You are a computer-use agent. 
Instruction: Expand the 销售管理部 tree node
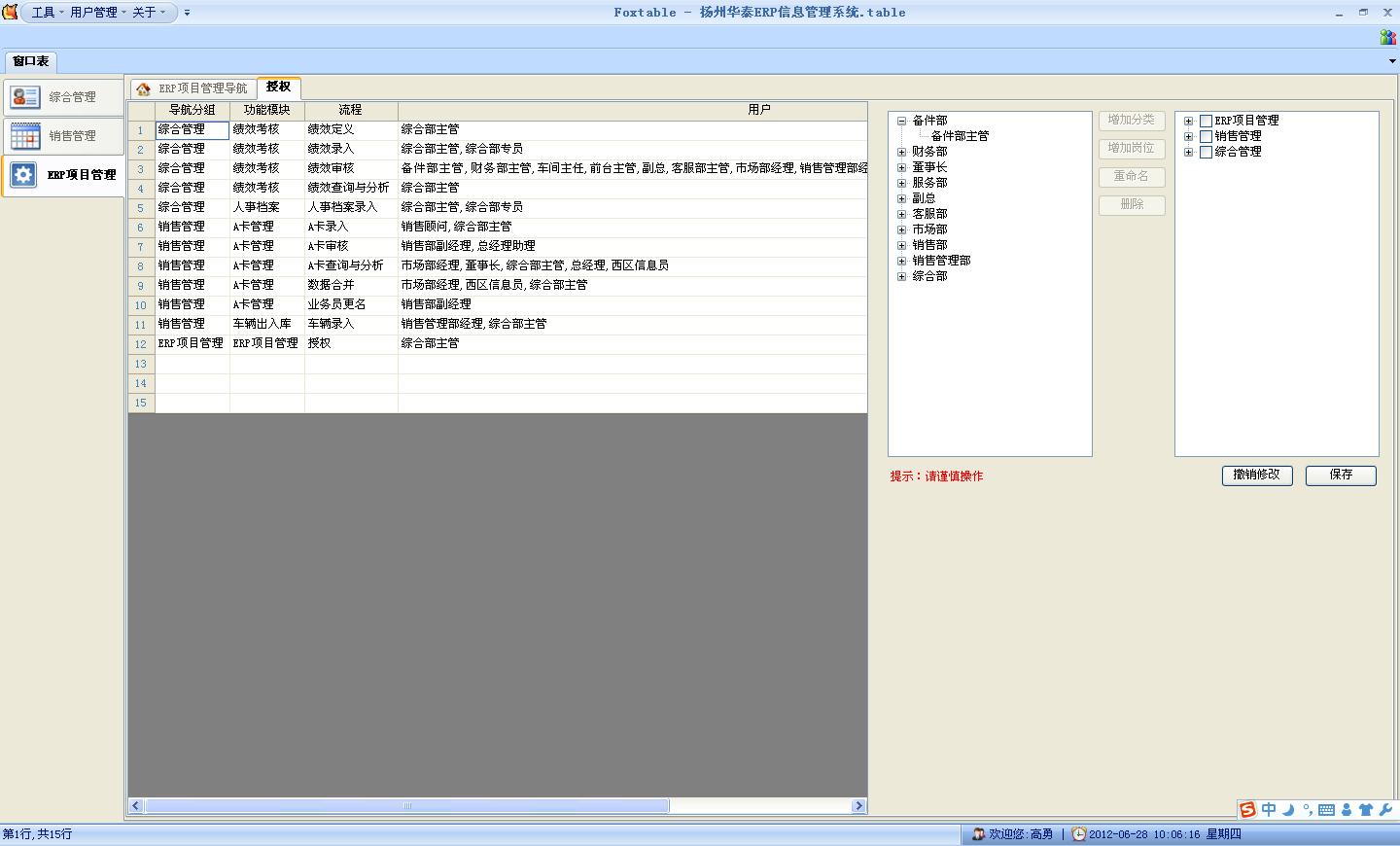click(901, 262)
